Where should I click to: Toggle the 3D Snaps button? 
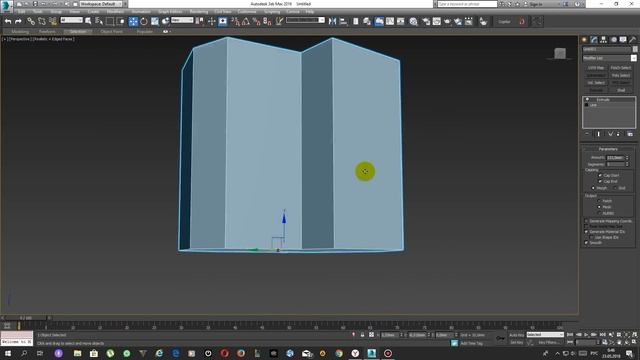(x=236, y=21)
